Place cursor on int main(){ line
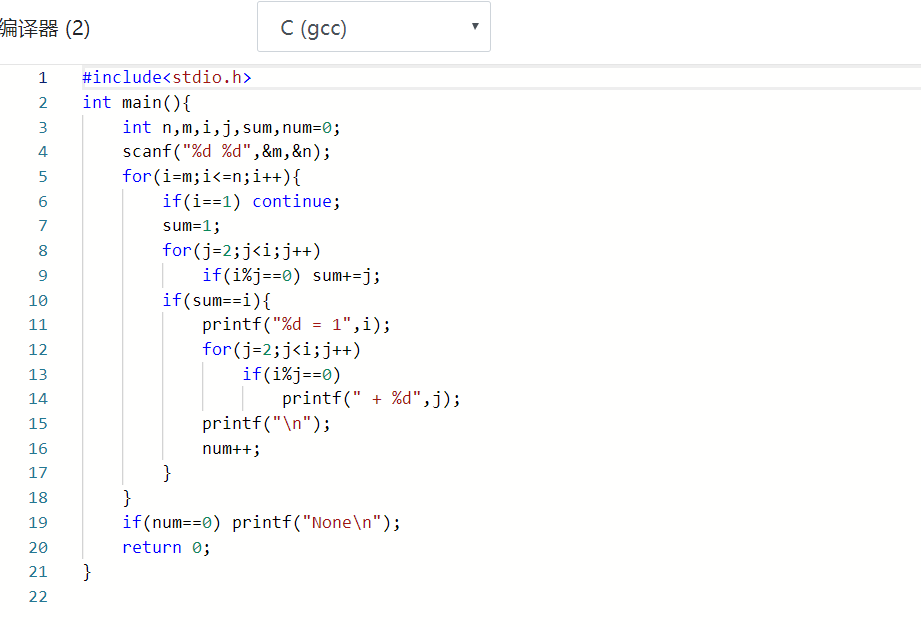 click(x=136, y=103)
